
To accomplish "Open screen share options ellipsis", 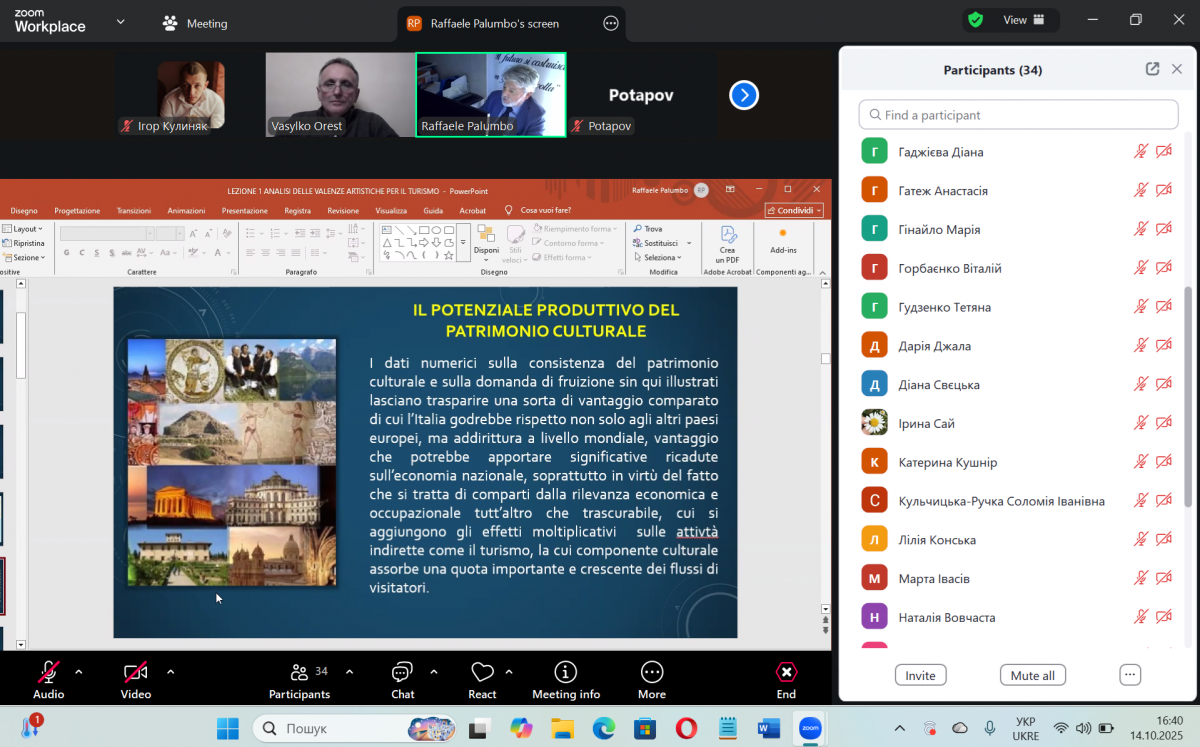I will (x=611, y=23).
